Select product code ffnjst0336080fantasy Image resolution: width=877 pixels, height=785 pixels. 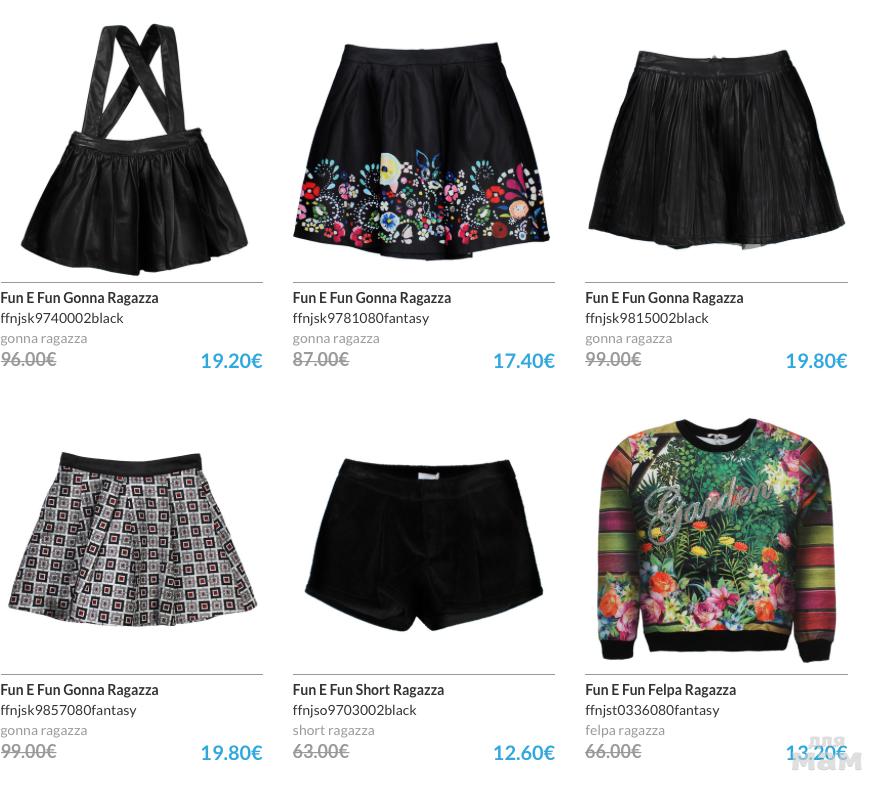(x=652, y=710)
